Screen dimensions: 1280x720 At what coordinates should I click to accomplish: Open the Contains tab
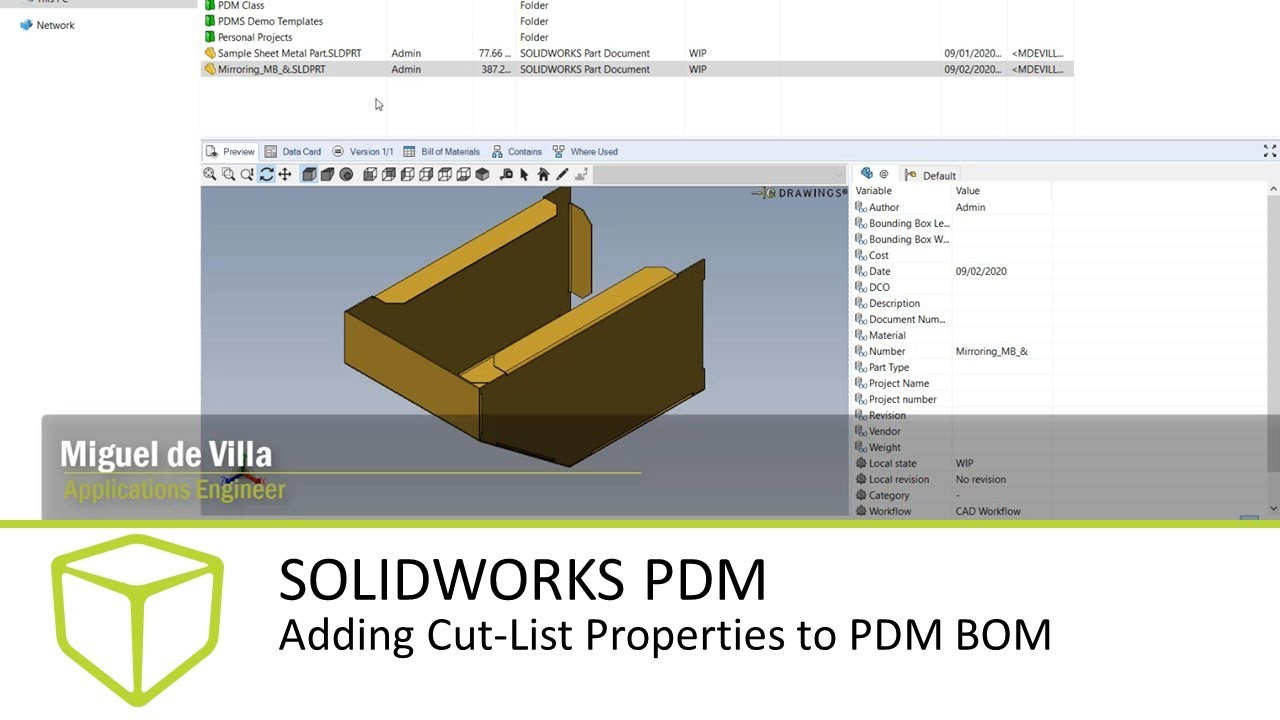pos(516,152)
